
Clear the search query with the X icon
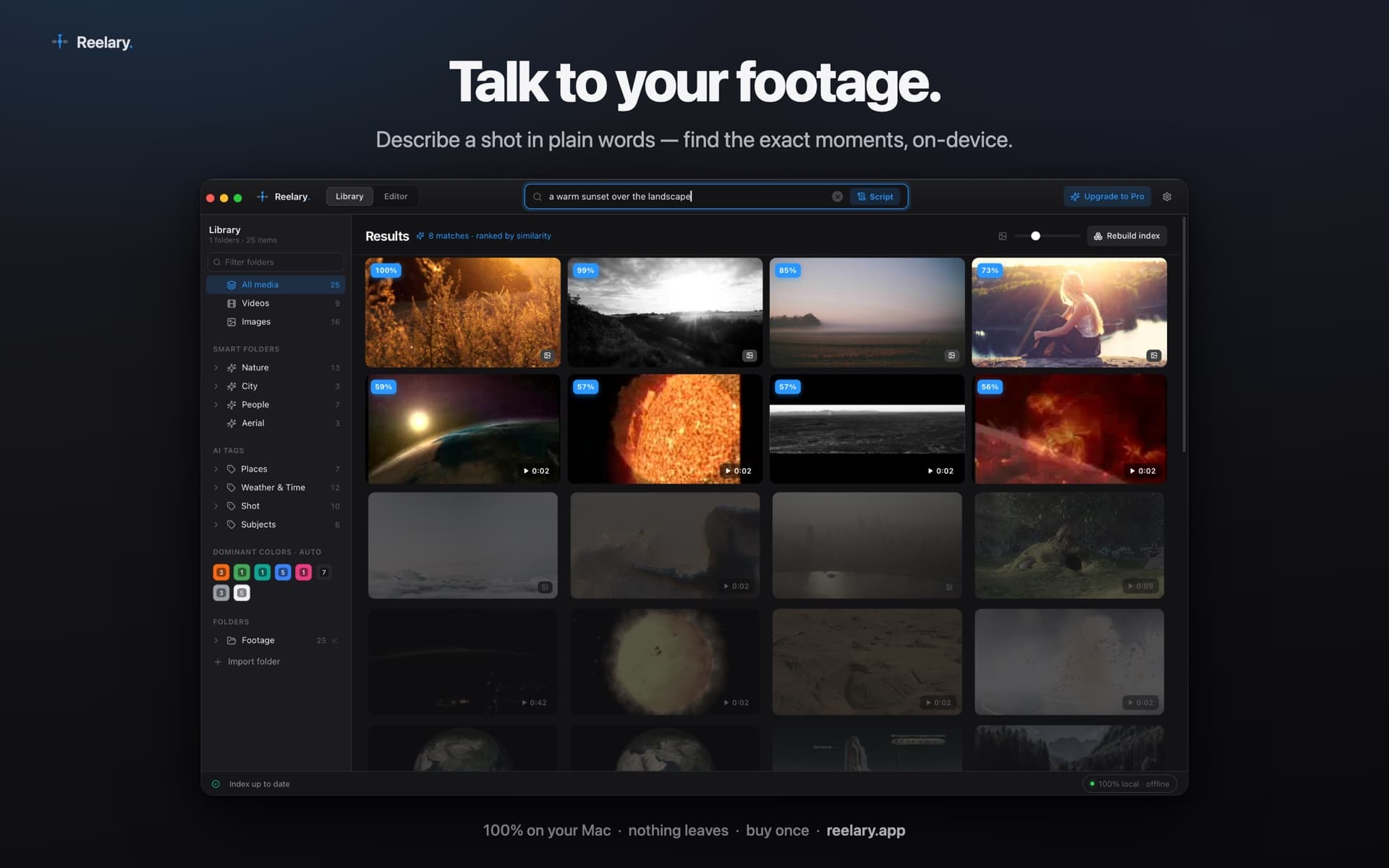point(837,197)
